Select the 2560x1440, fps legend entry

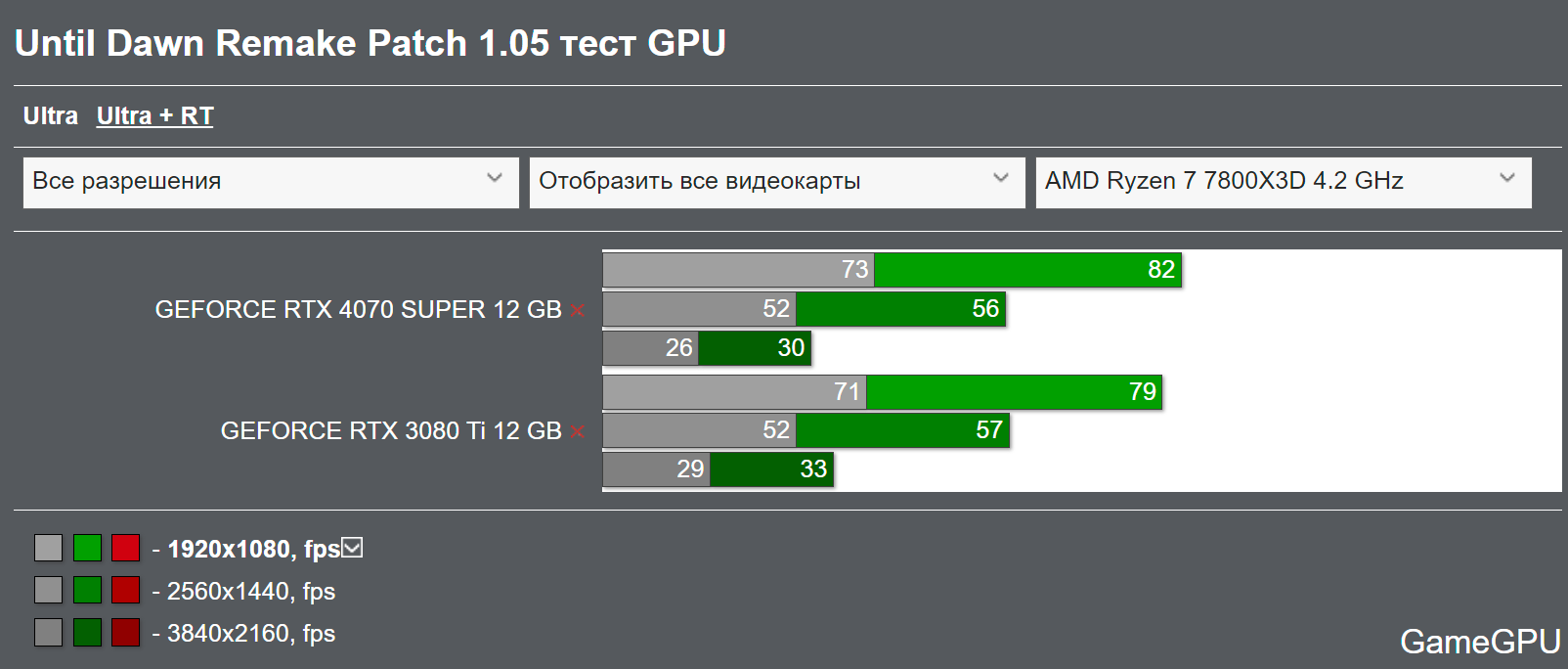(x=250, y=591)
